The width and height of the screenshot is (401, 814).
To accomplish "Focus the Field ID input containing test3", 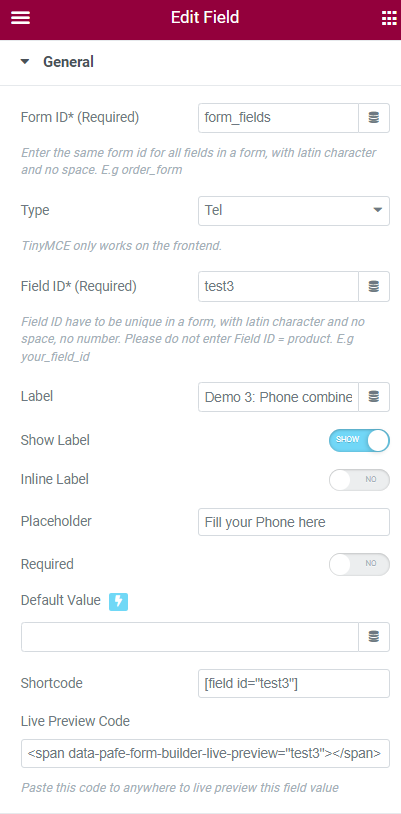I will (278, 286).
